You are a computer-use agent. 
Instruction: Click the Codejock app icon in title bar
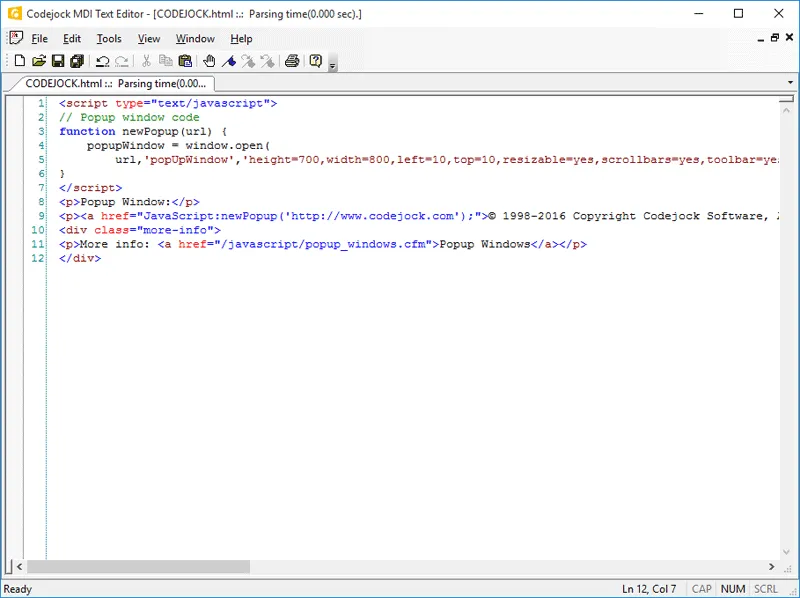point(15,13)
